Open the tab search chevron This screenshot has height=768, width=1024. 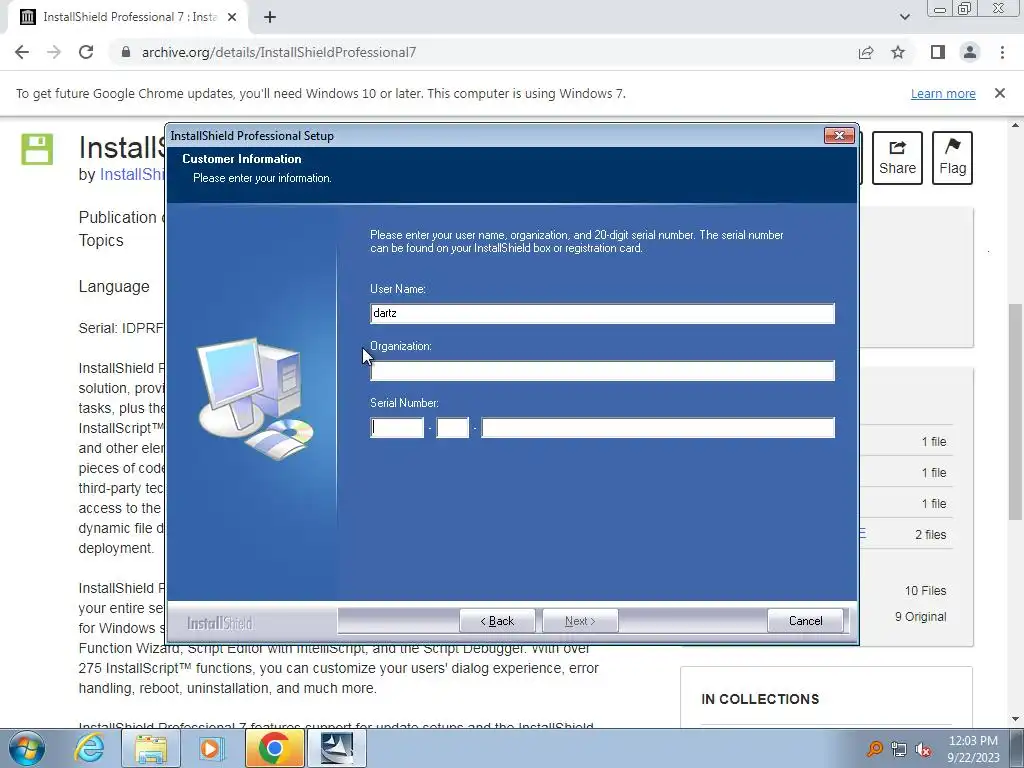[904, 17]
